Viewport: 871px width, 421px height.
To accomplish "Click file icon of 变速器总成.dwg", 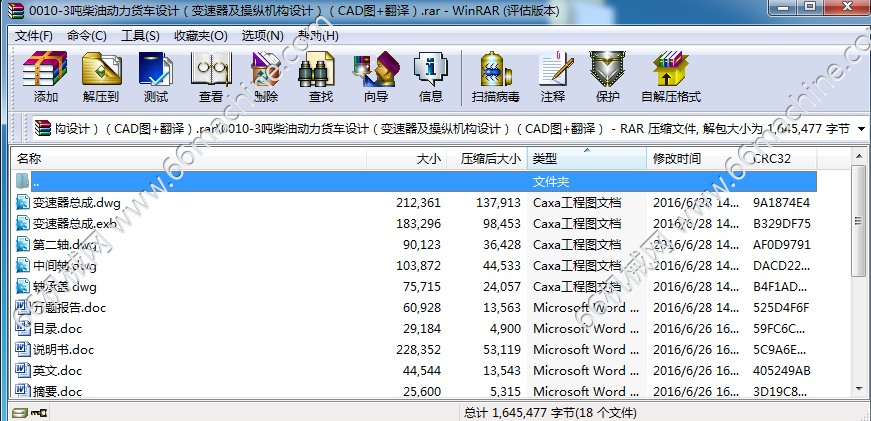I will click(x=22, y=202).
